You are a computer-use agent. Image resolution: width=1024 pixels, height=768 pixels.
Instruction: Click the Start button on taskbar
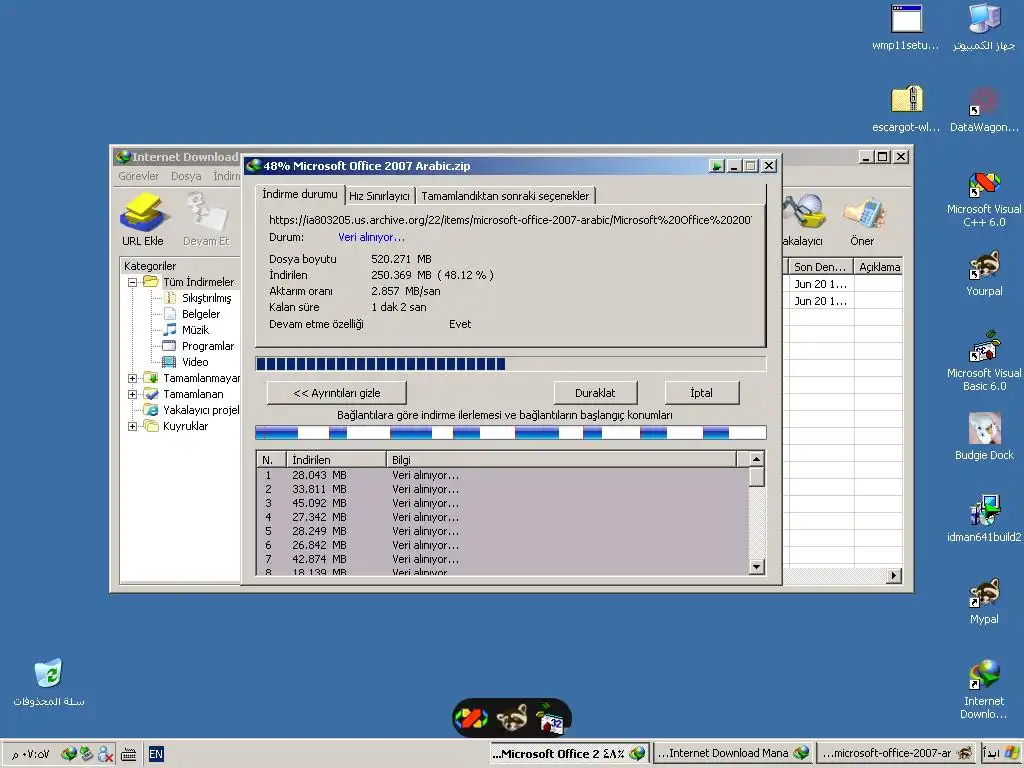(x=1000, y=754)
